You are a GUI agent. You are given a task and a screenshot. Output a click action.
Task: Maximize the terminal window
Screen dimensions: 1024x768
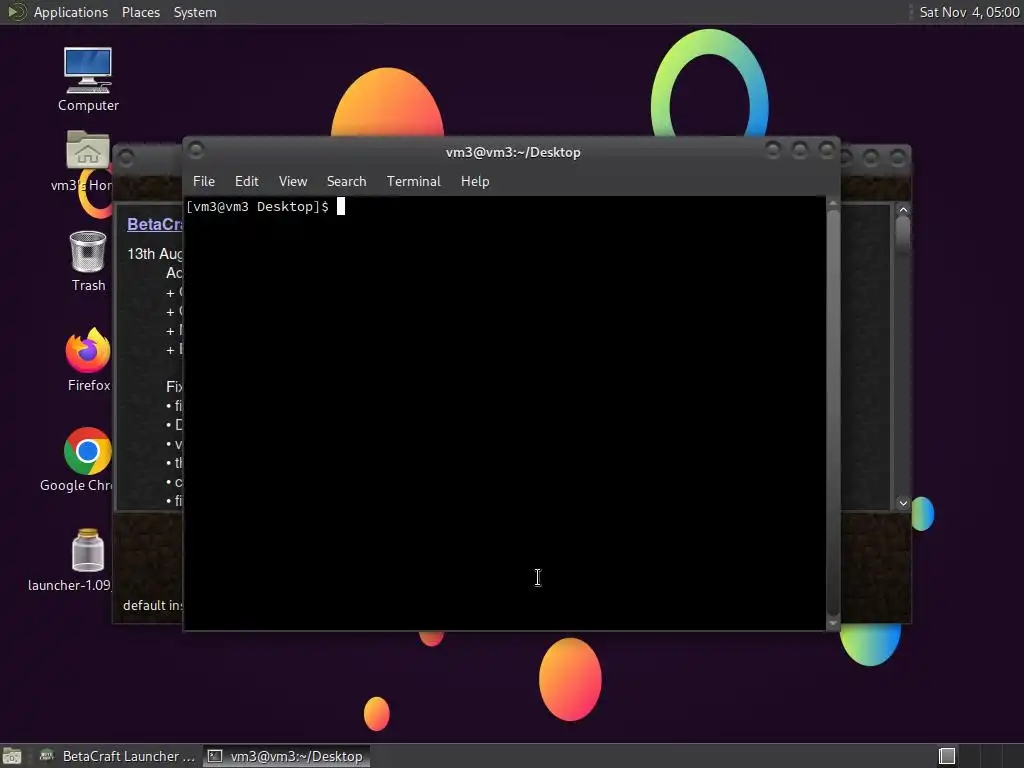(799, 150)
